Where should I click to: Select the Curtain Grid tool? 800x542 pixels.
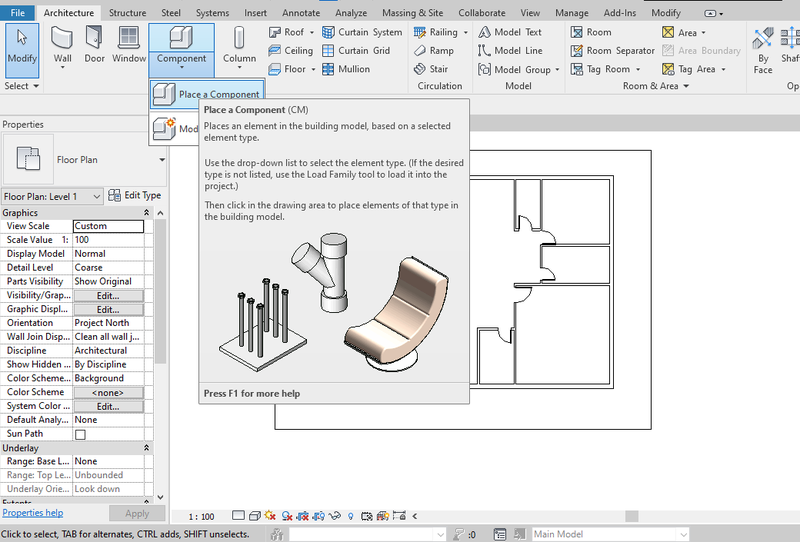tap(356, 51)
